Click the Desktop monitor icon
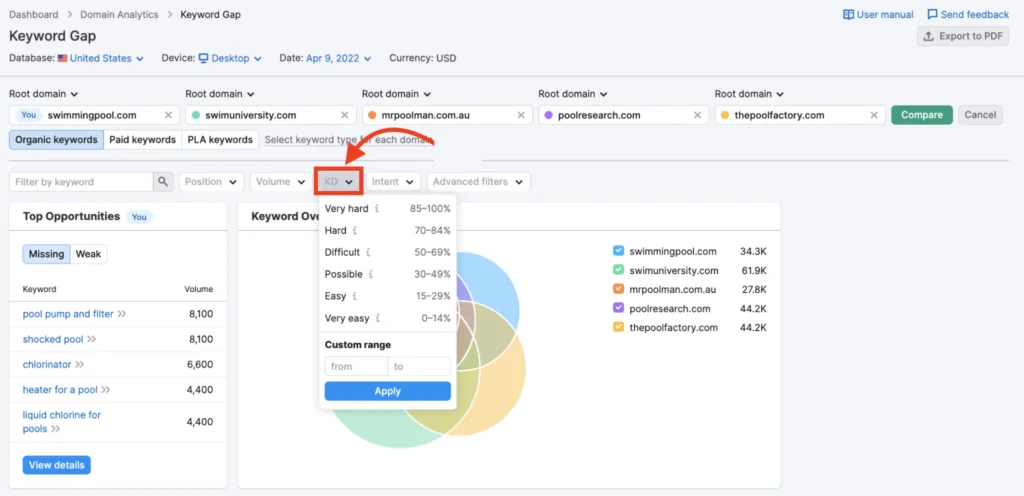This screenshot has height=496, width=1024. click(203, 58)
